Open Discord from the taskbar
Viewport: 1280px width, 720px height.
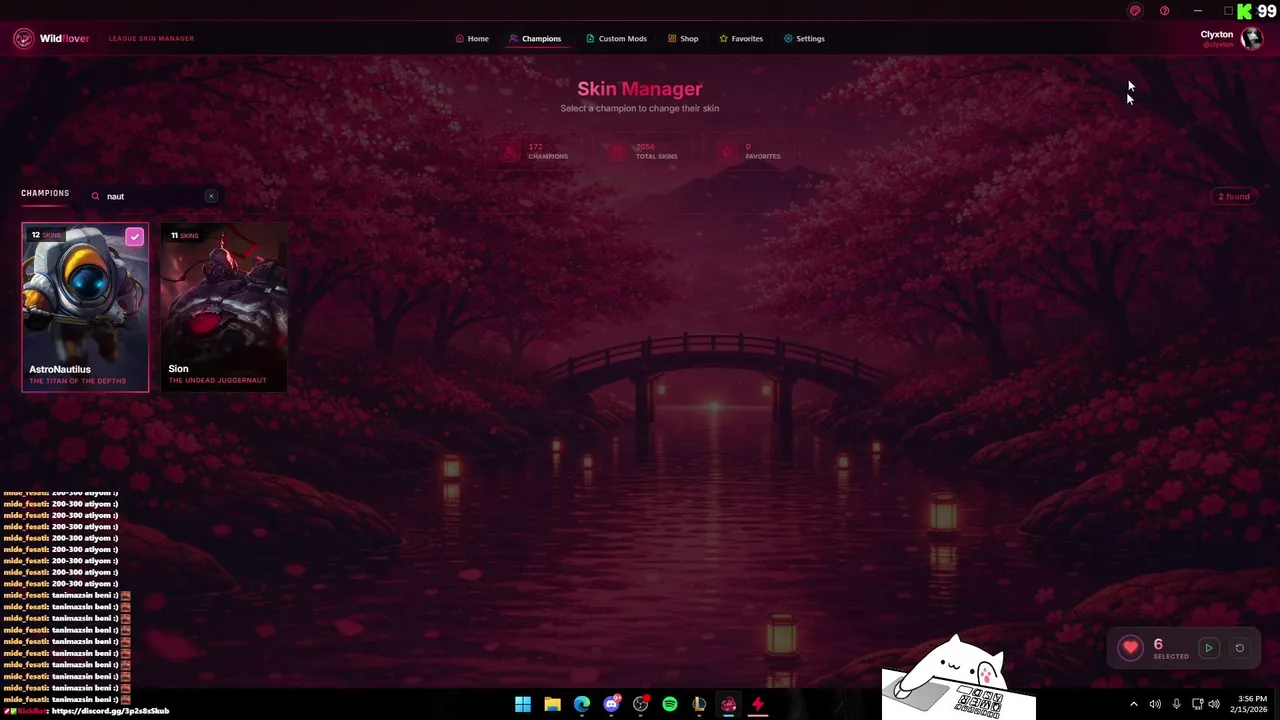pyautogui.click(x=611, y=704)
